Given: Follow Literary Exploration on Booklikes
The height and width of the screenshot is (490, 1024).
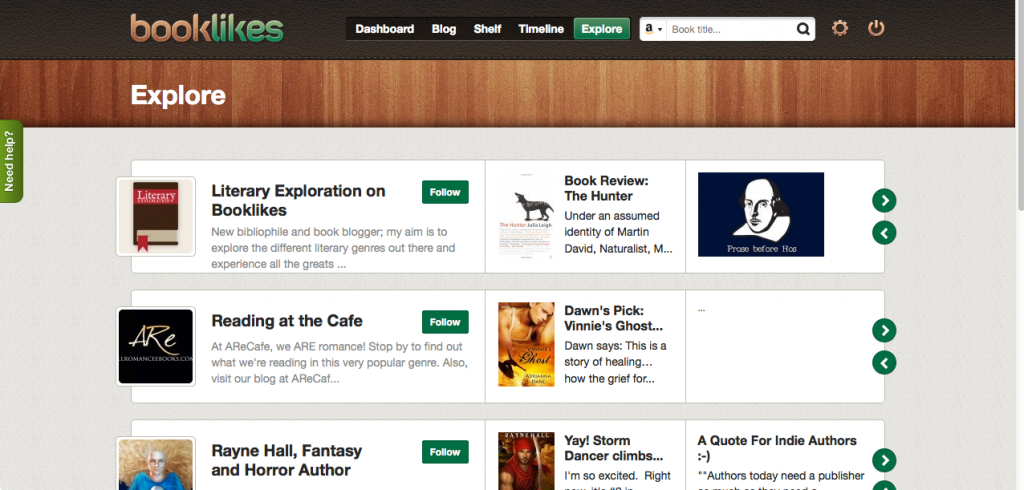Looking at the screenshot, I should click(445, 192).
